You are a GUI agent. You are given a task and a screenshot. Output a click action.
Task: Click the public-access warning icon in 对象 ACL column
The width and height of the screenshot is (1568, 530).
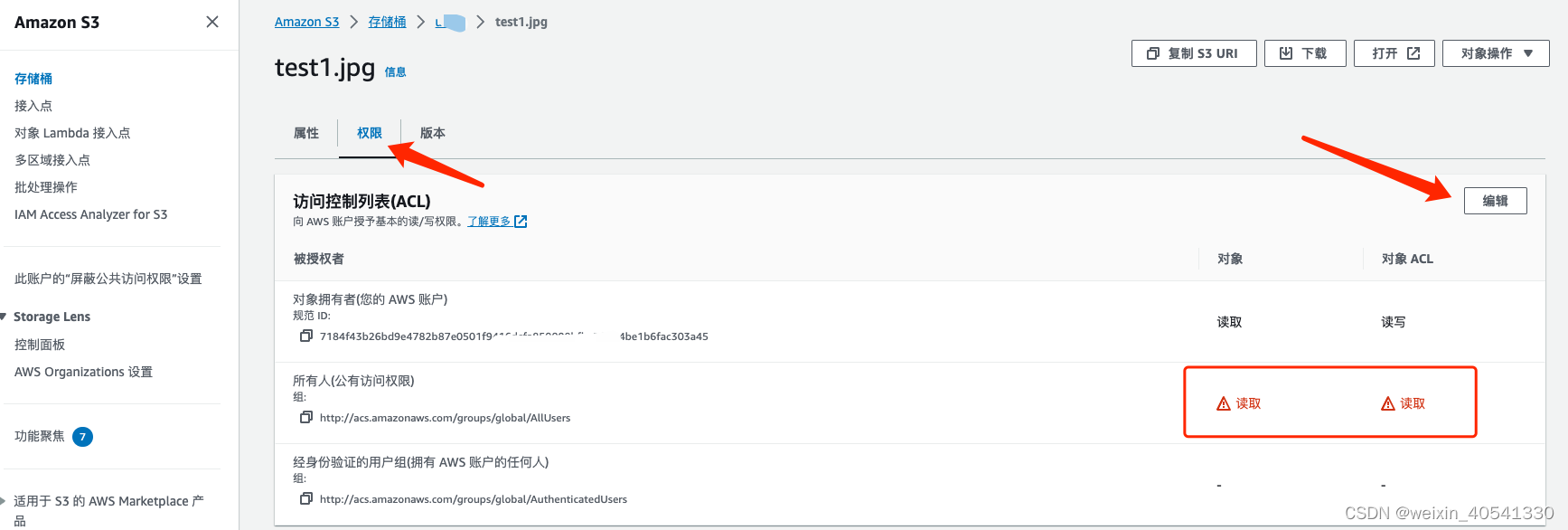[x=1388, y=403]
